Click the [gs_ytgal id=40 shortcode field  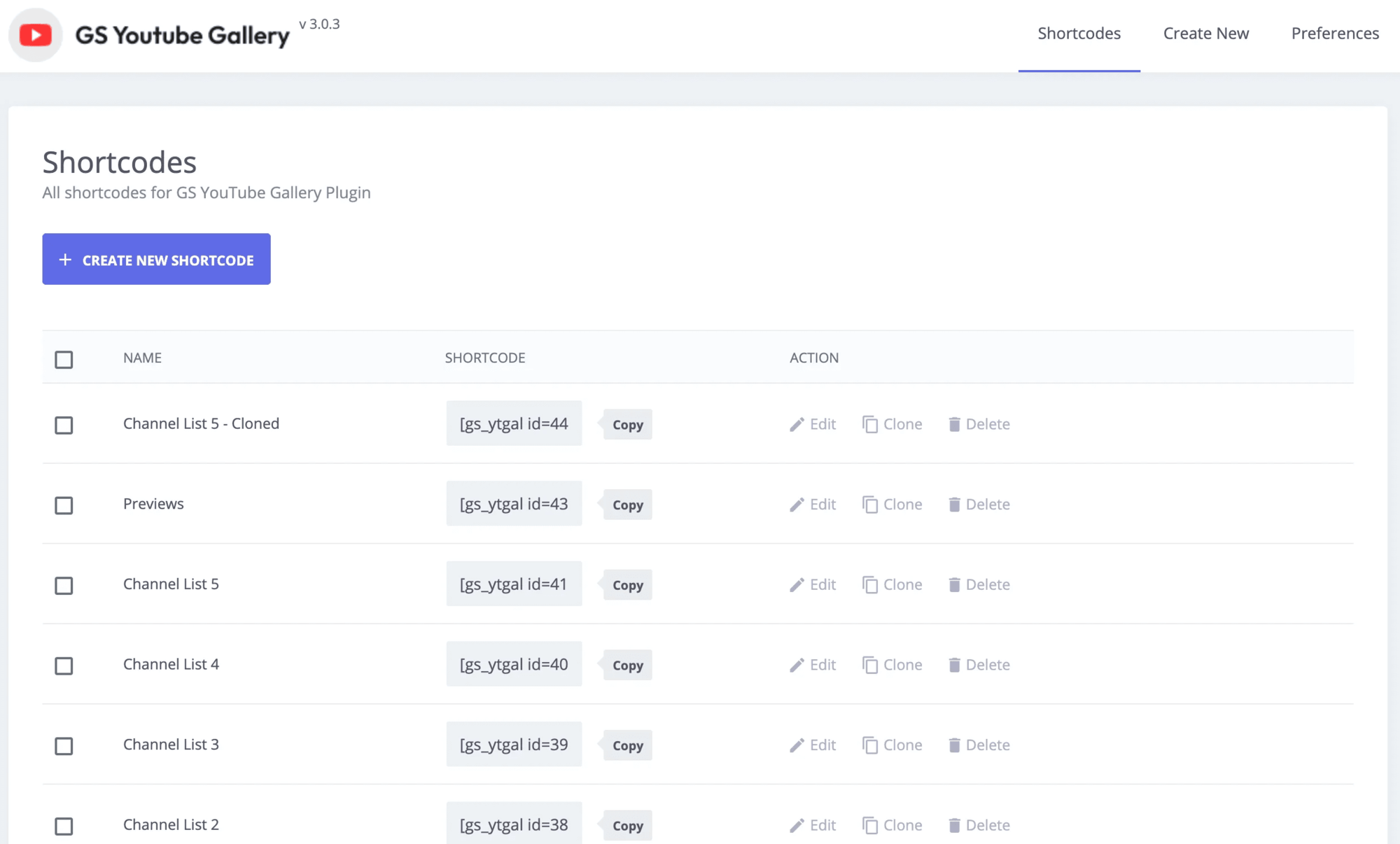514,664
